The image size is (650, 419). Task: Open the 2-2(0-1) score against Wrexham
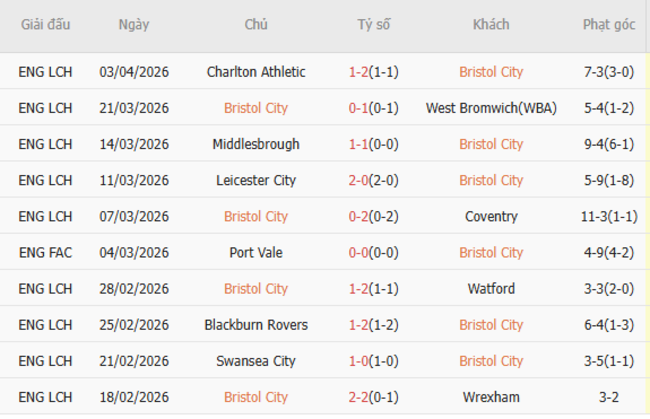coord(376,397)
